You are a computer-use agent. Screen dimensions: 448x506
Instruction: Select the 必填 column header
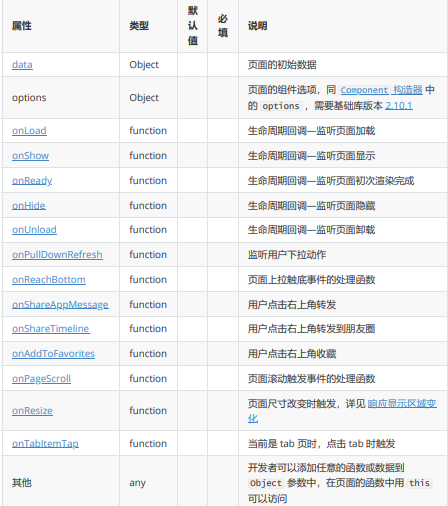(x=223, y=26)
